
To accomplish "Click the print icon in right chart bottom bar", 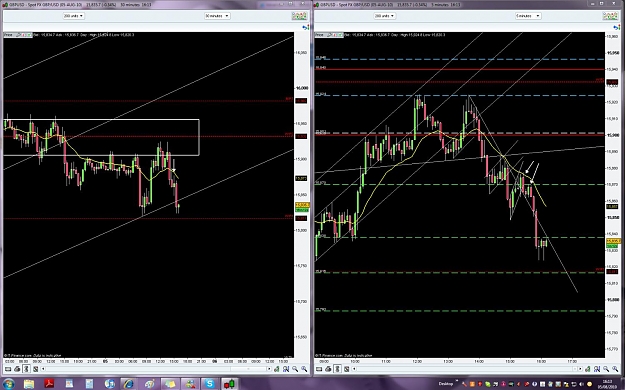I will pyautogui.click(x=328, y=369).
